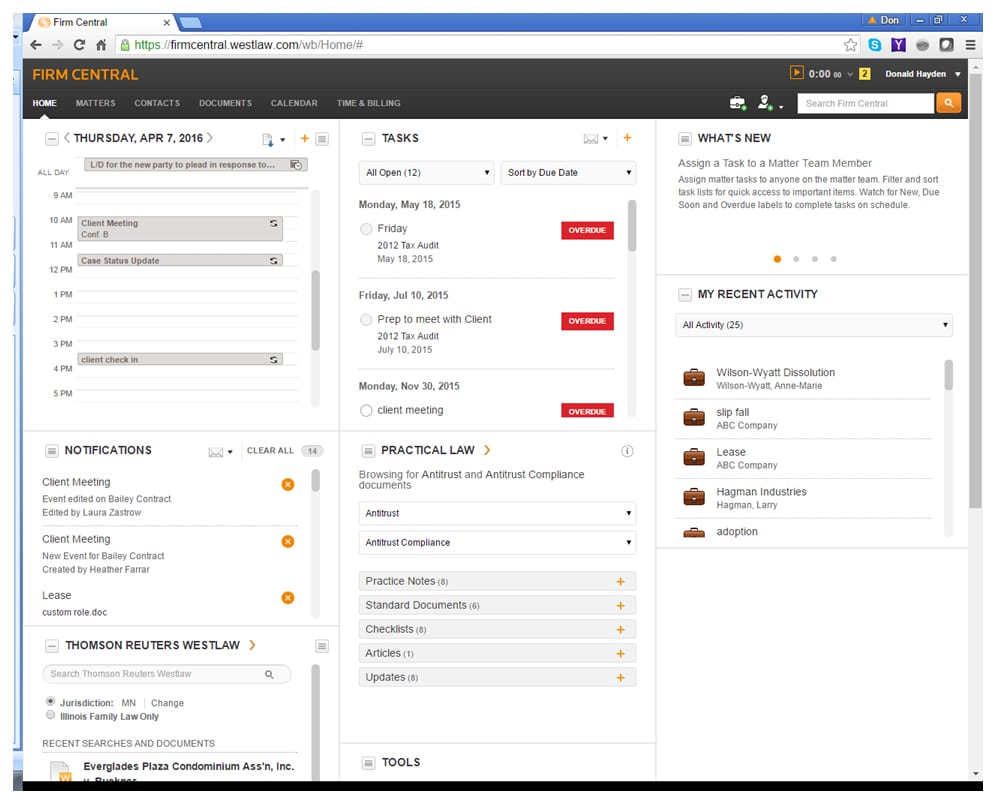Collapse the My Recent Activity widget
This screenshot has width=996, height=804.
point(685,295)
